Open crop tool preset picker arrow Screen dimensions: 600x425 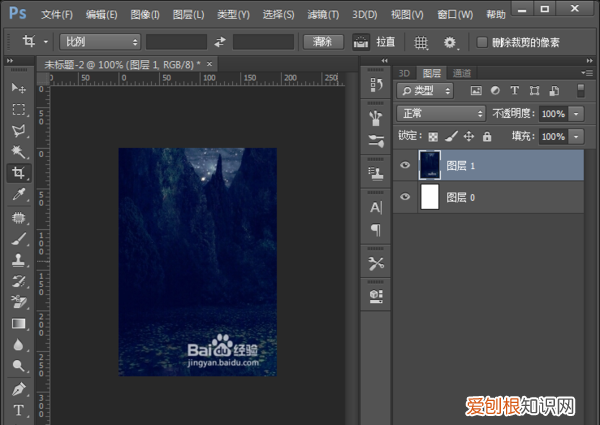point(46,42)
